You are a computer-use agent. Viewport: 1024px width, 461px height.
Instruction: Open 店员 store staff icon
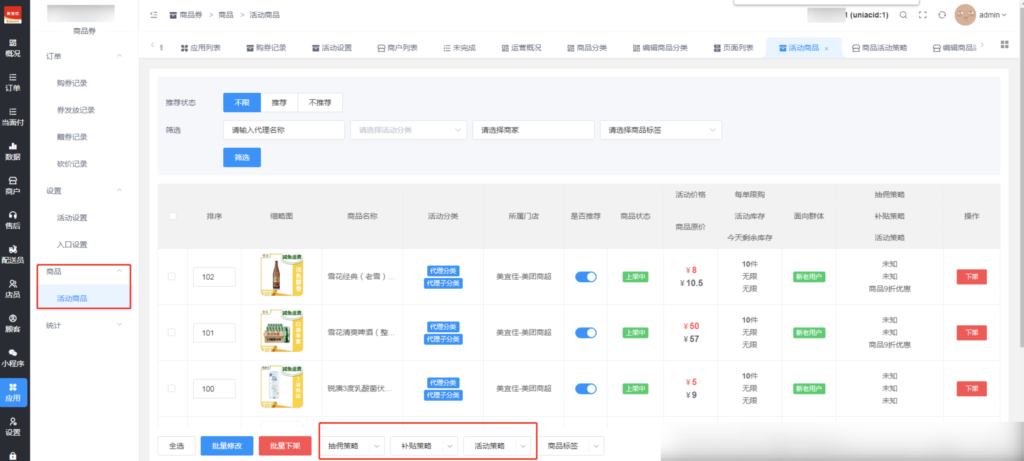(x=13, y=289)
